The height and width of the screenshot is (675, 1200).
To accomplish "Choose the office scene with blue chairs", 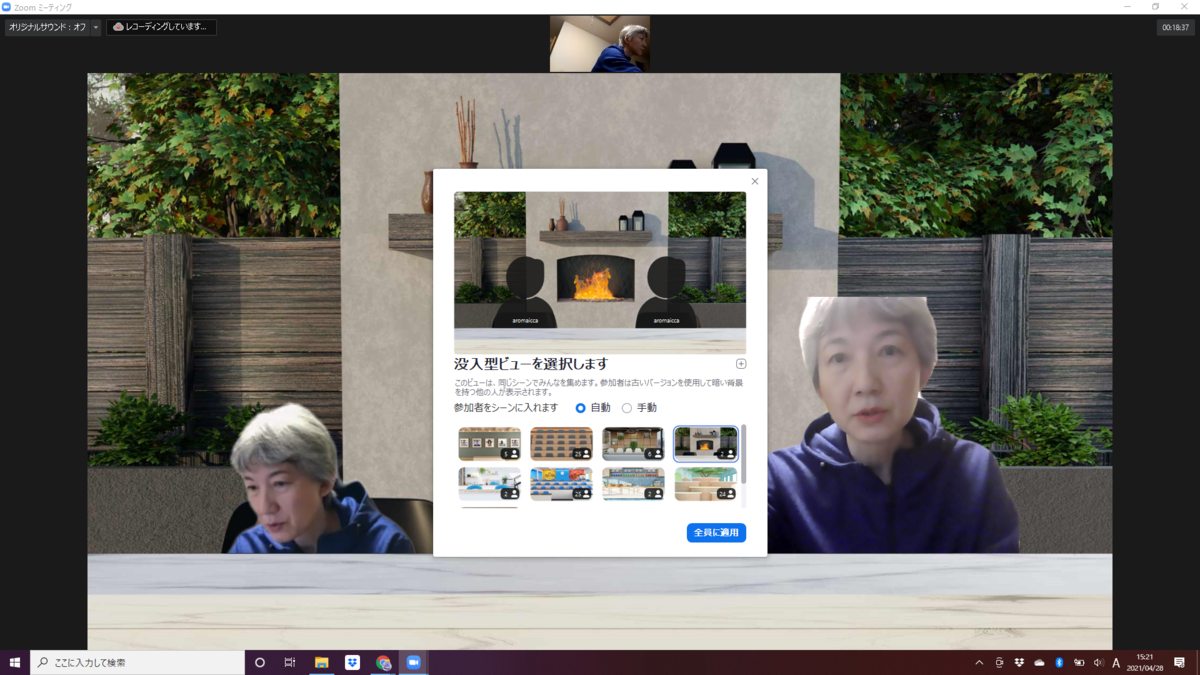I will click(x=490, y=484).
